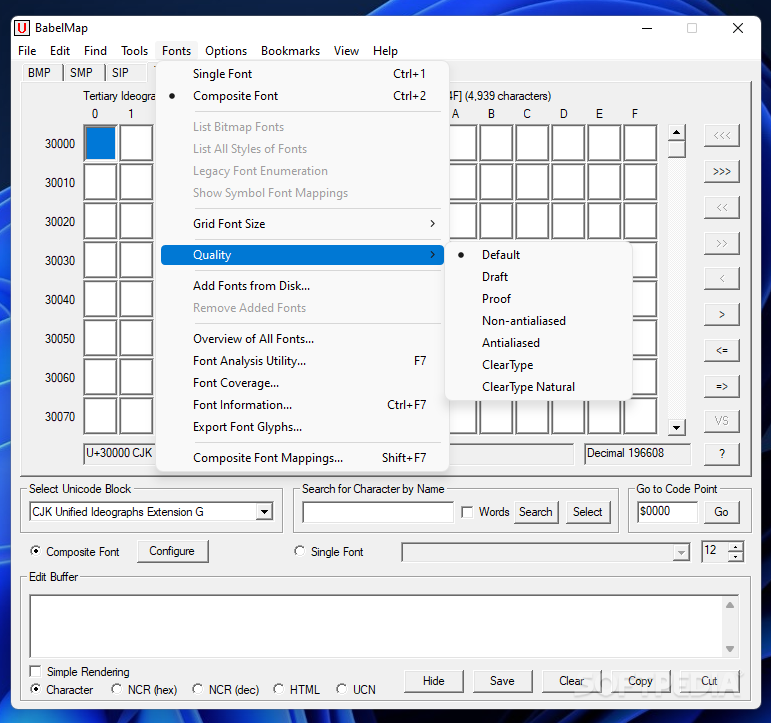Screen dimensions: 771x723
Task: Click the Hide button
Action: tap(433, 681)
